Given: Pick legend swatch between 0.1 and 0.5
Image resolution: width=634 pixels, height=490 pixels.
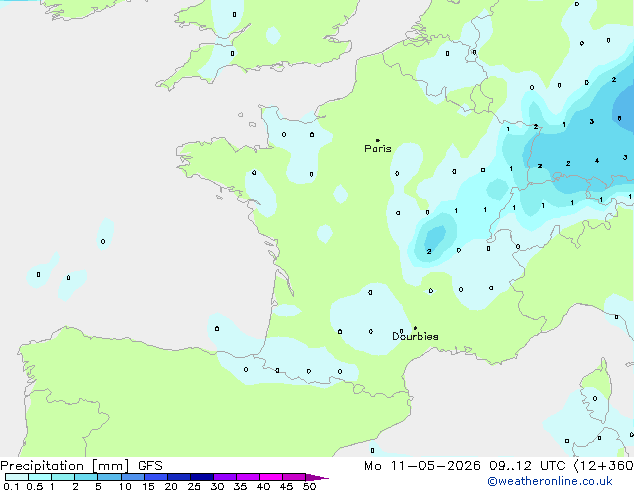Looking at the screenshot, I should tap(17, 477).
